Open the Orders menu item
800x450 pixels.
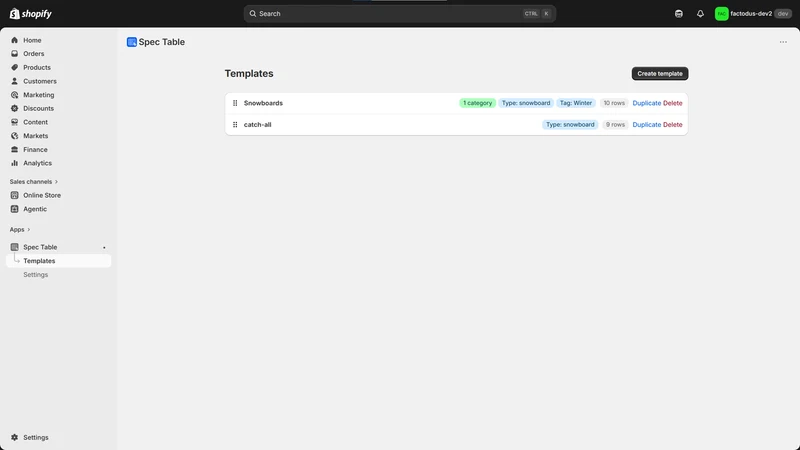[34, 54]
